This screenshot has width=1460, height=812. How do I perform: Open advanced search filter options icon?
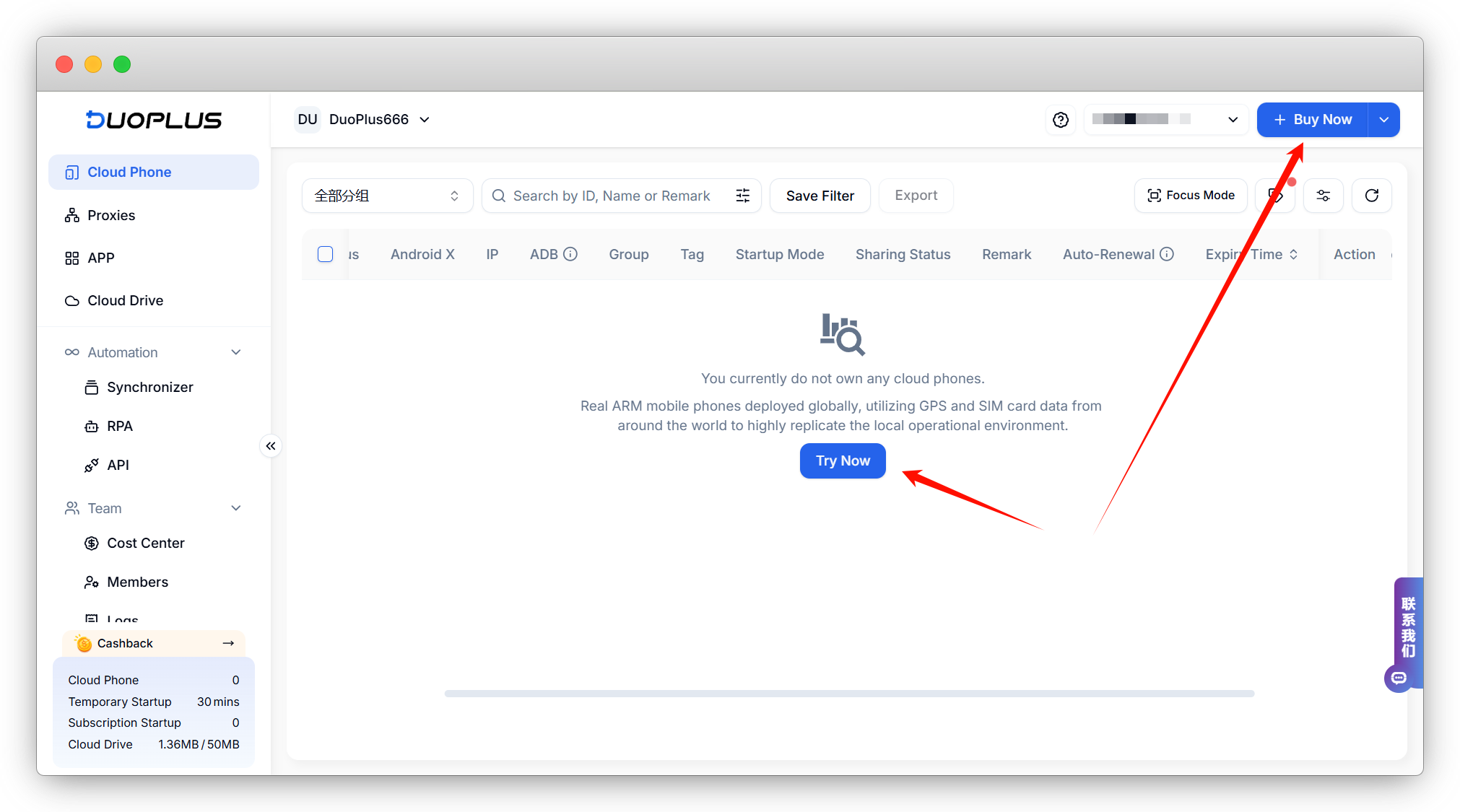742,196
